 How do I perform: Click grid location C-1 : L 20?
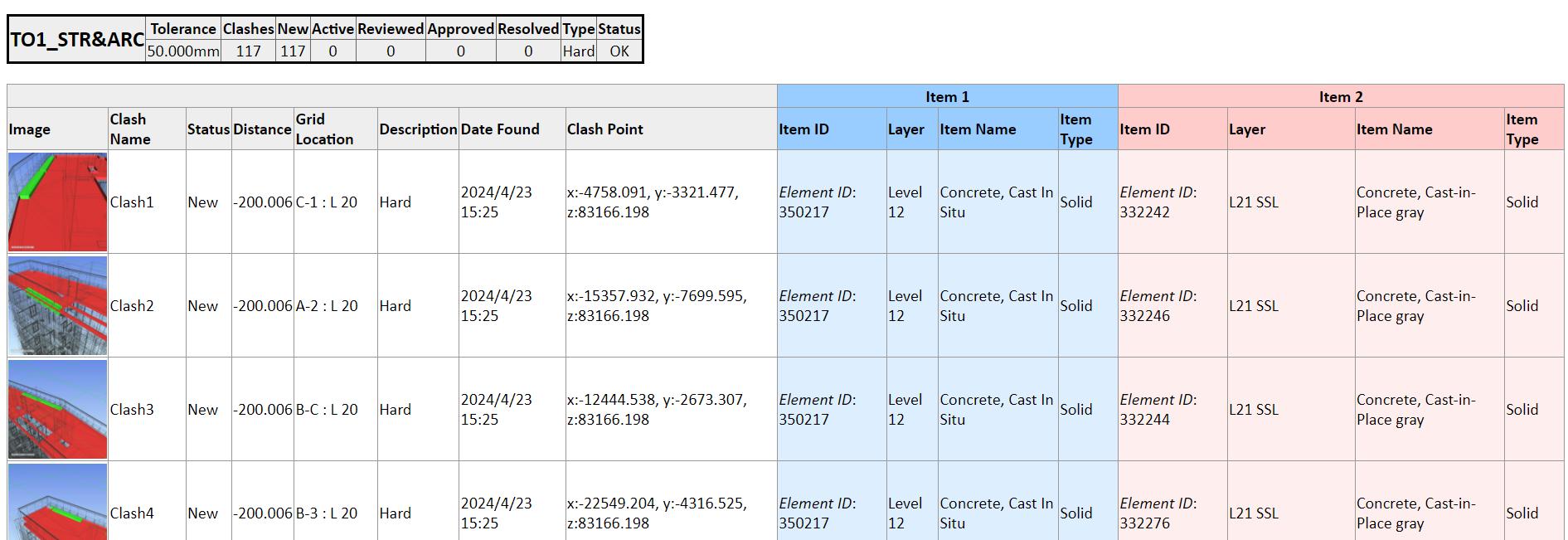(x=327, y=202)
